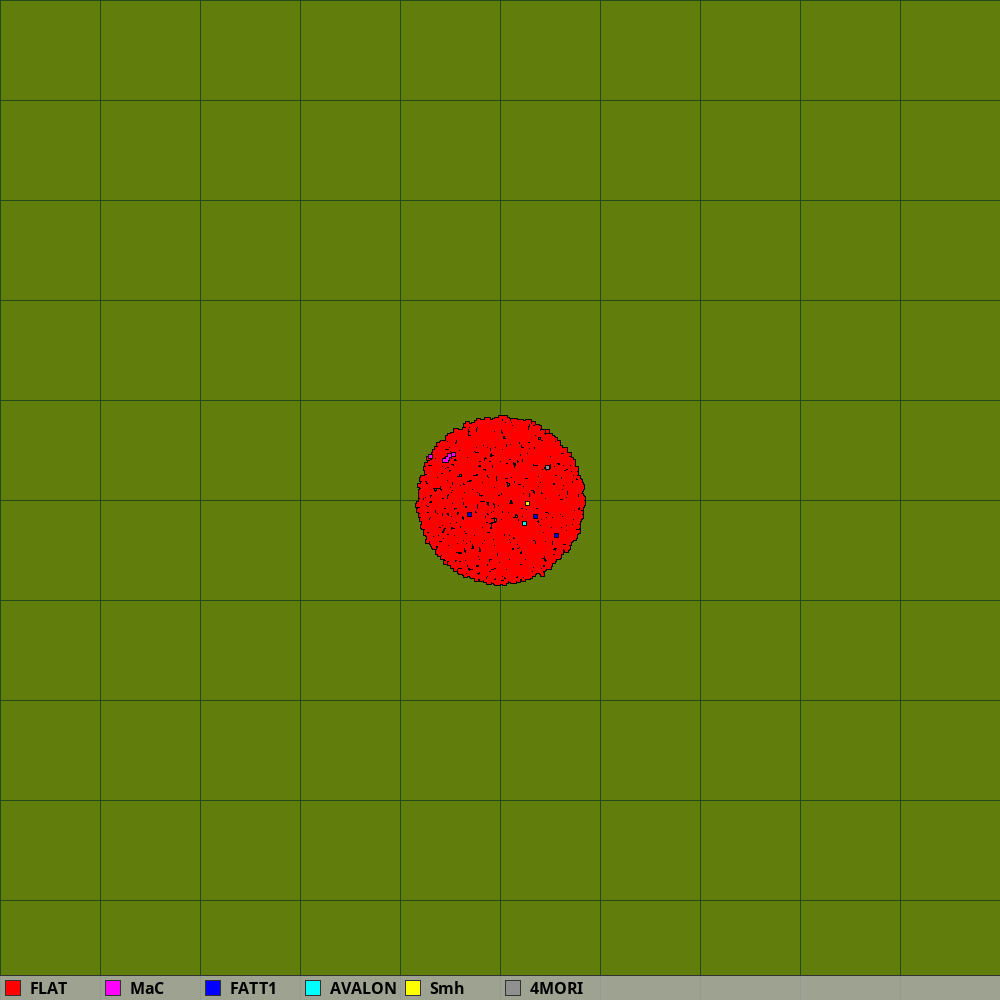
Task: Click the rightmost blue cell in the circle
Action: (x=556, y=535)
